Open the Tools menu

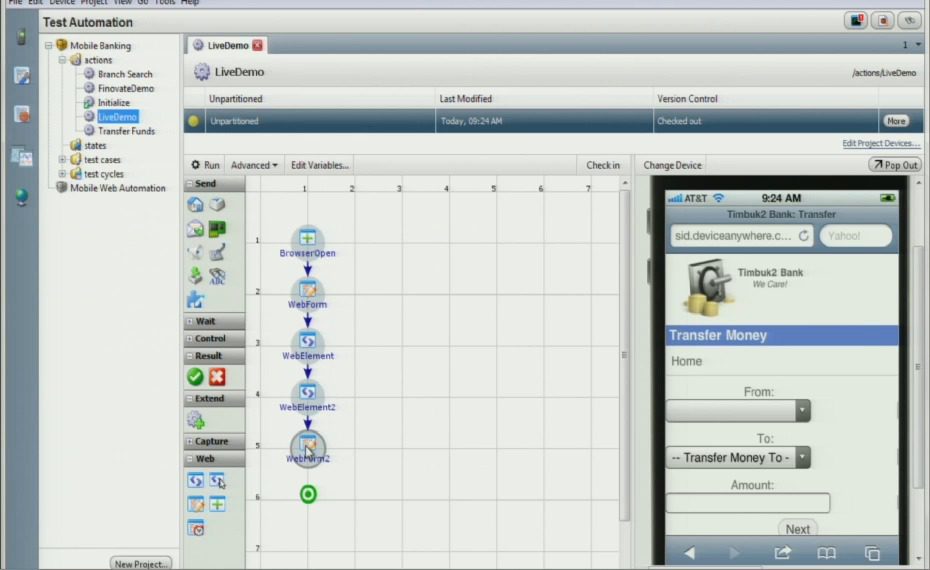tap(164, 3)
